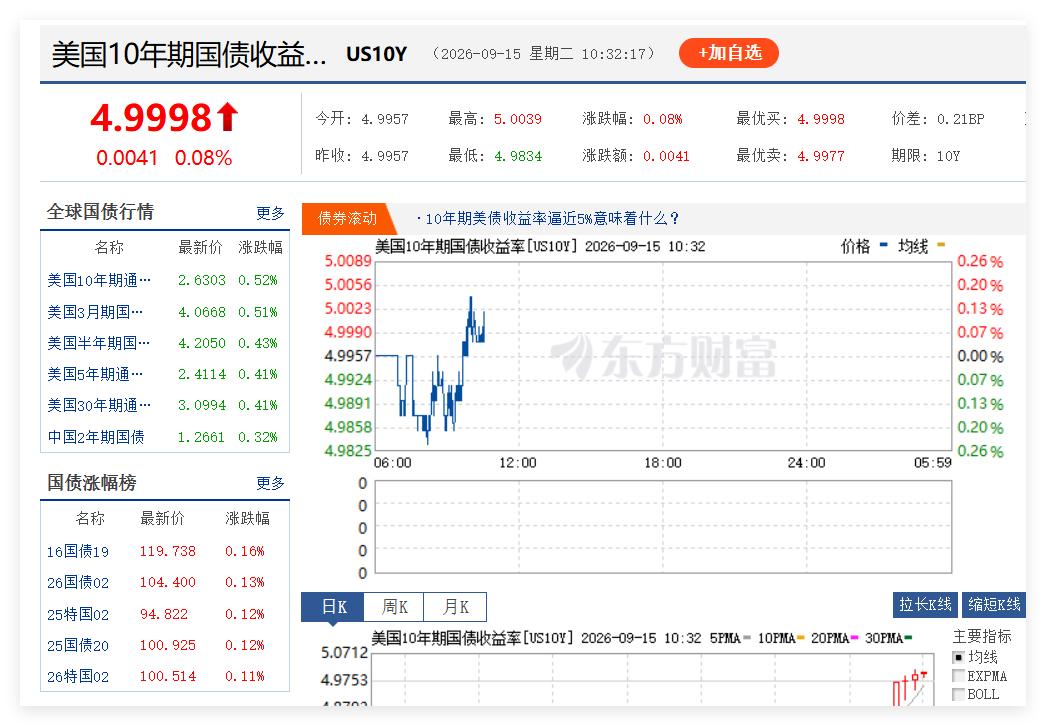
Task: Open the 26特国02 bond link
Action: coord(77,677)
